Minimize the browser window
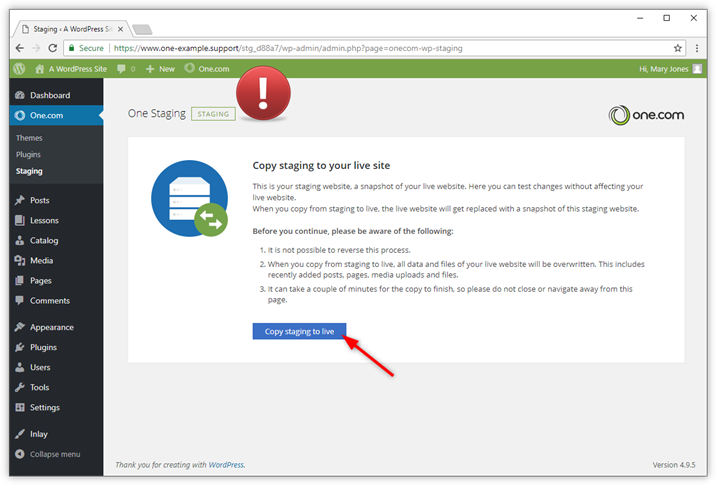Viewport: 716px width, 485px height. (x=640, y=18)
